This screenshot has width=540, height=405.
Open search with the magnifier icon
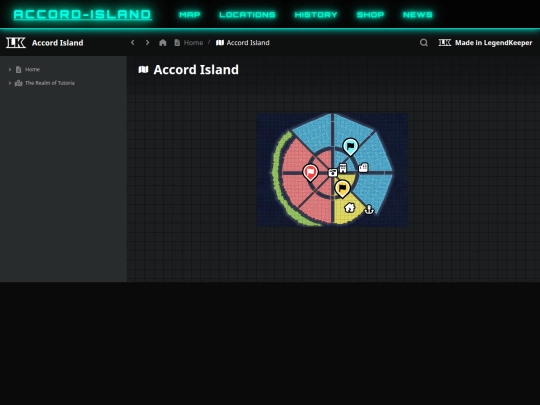[424, 43]
